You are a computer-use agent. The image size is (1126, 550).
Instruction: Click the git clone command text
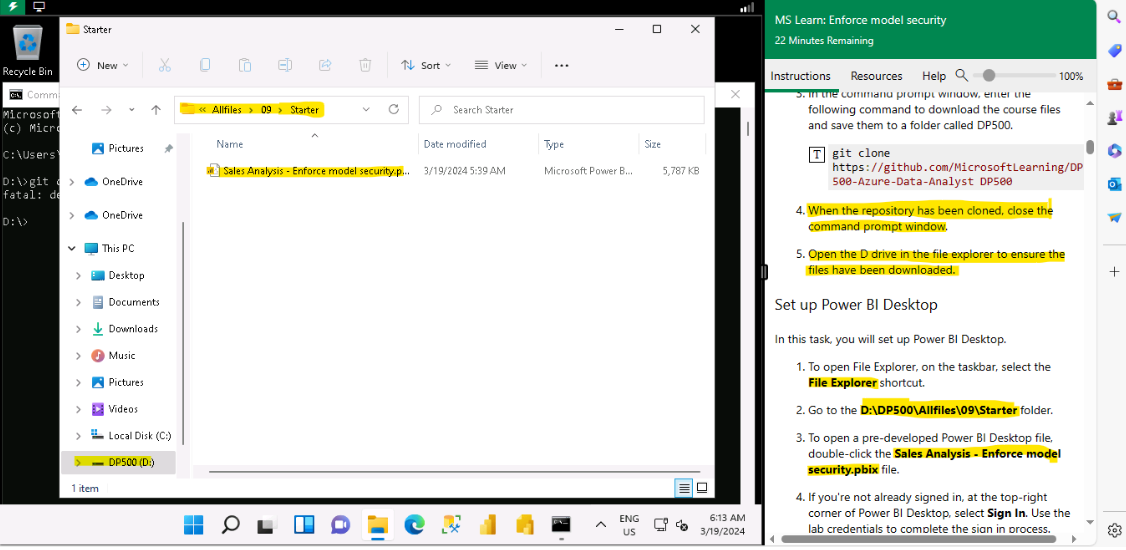pos(957,167)
